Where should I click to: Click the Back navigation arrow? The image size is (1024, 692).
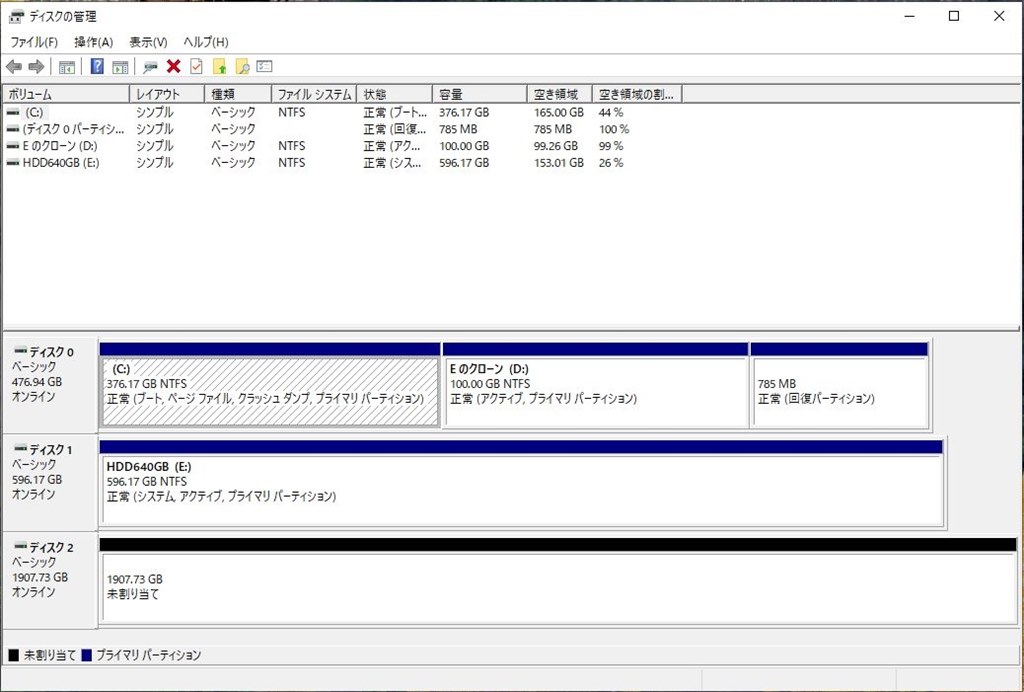click(x=15, y=66)
